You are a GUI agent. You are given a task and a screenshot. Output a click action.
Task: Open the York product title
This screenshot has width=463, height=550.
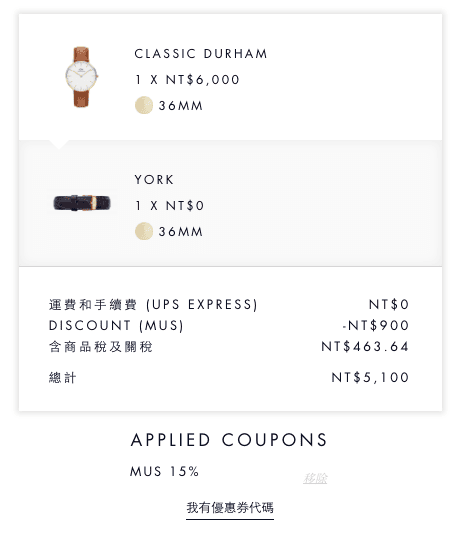tap(154, 180)
